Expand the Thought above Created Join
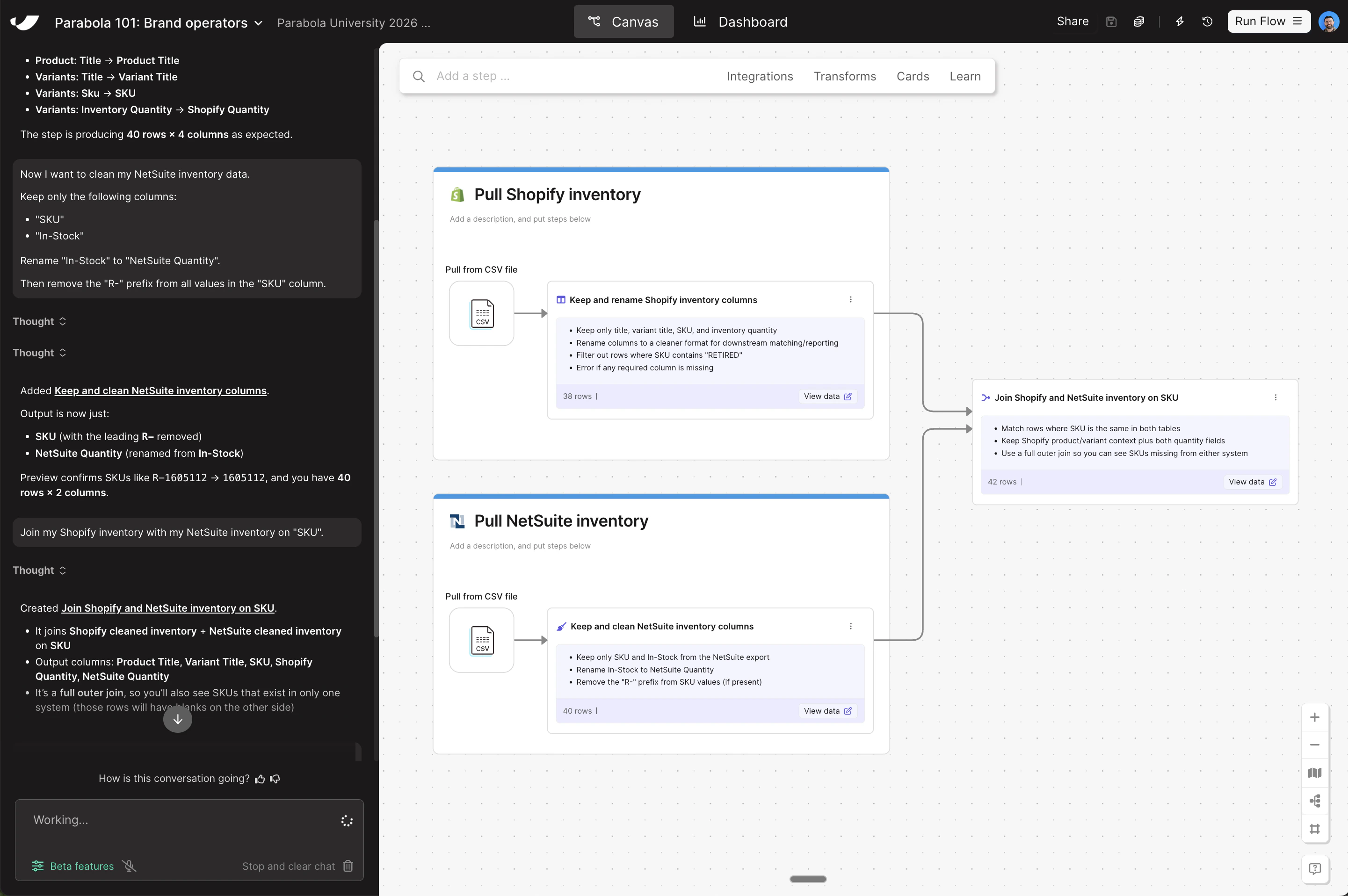 tap(39, 570)
